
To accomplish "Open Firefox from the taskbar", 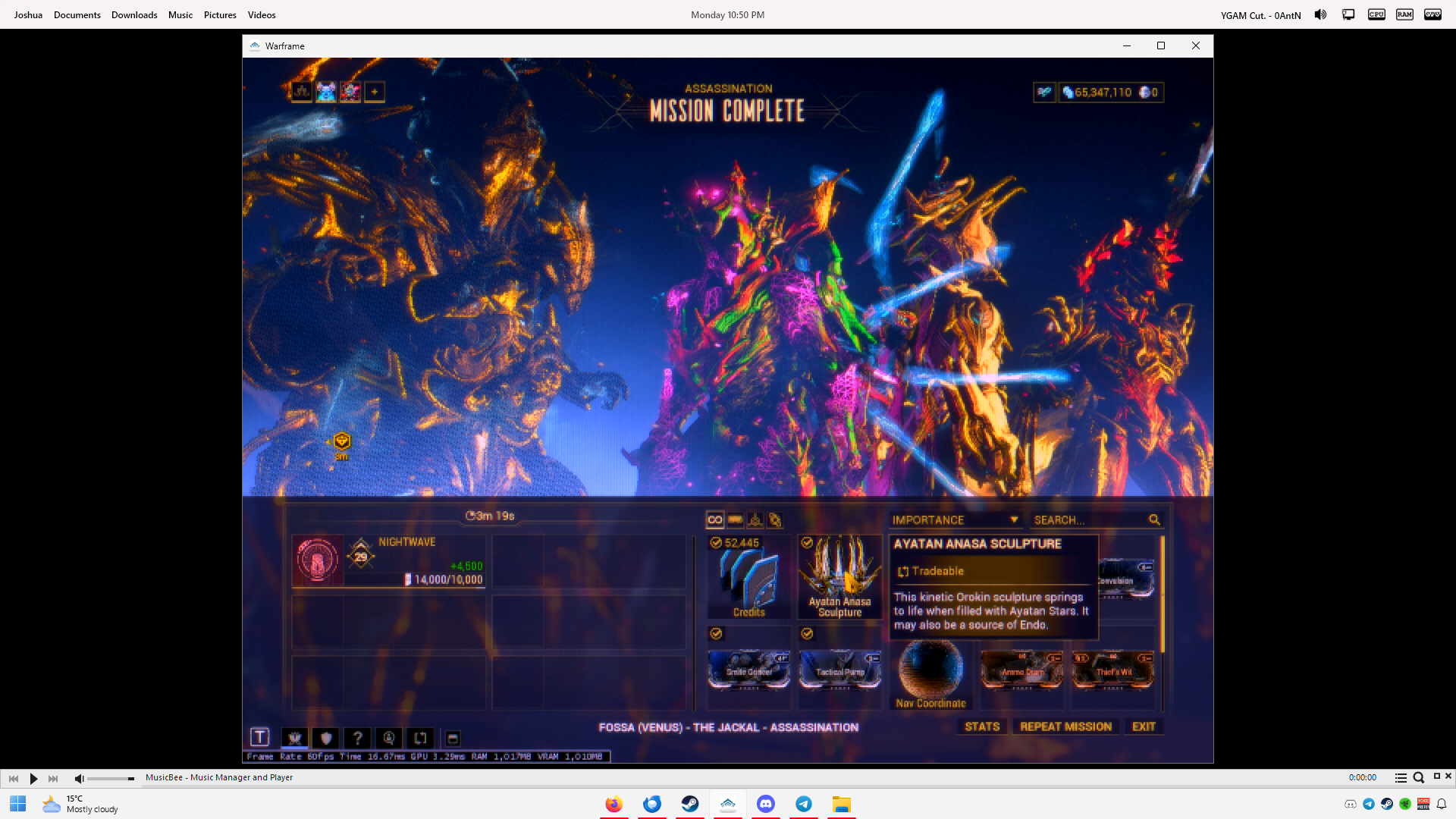I will (613, 804).
